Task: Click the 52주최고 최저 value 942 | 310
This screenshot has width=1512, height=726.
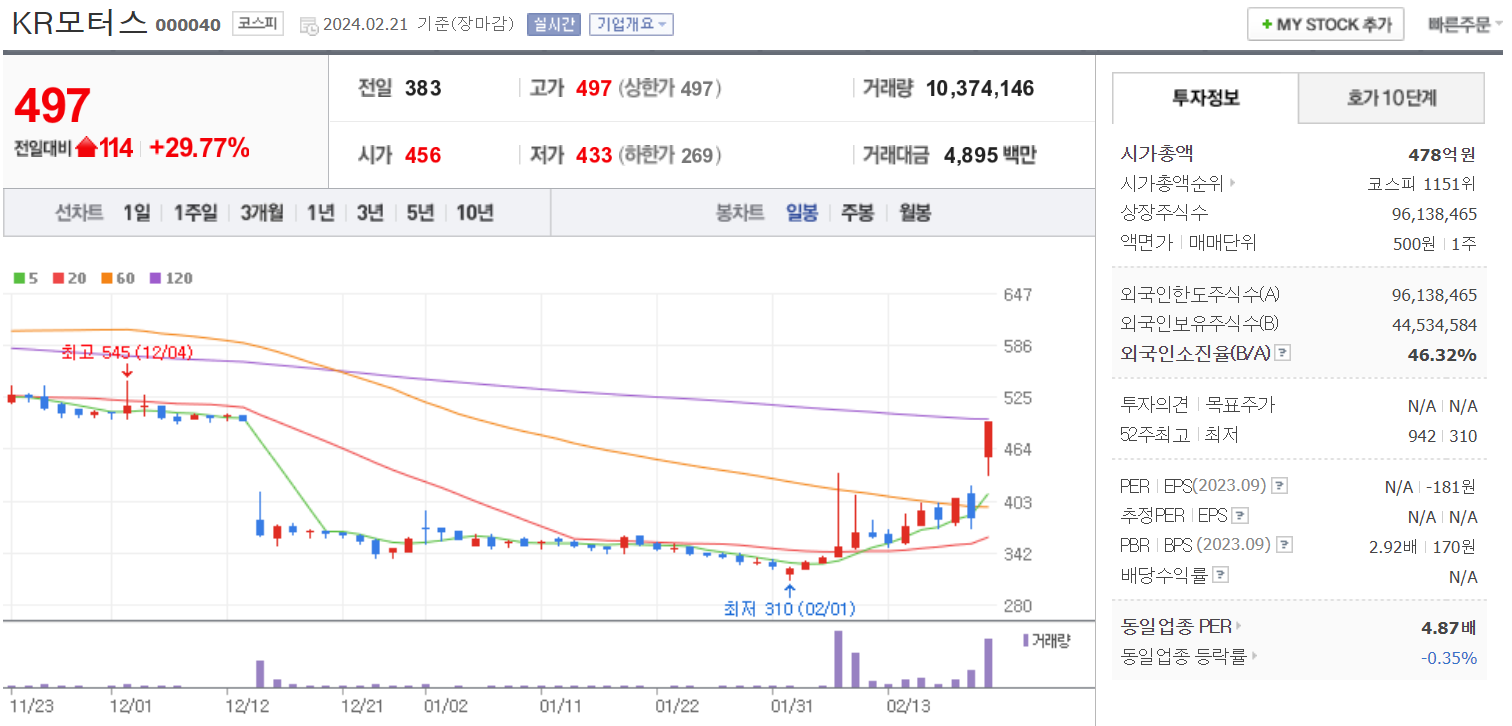Action: [x=1442, y=435]
